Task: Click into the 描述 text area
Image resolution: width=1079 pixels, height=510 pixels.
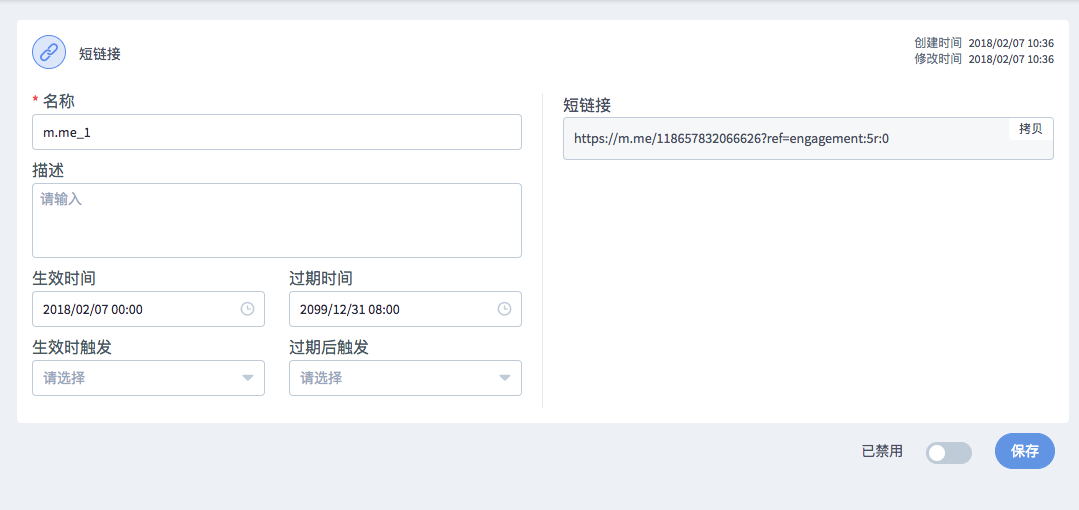Action: pos(277,220)
